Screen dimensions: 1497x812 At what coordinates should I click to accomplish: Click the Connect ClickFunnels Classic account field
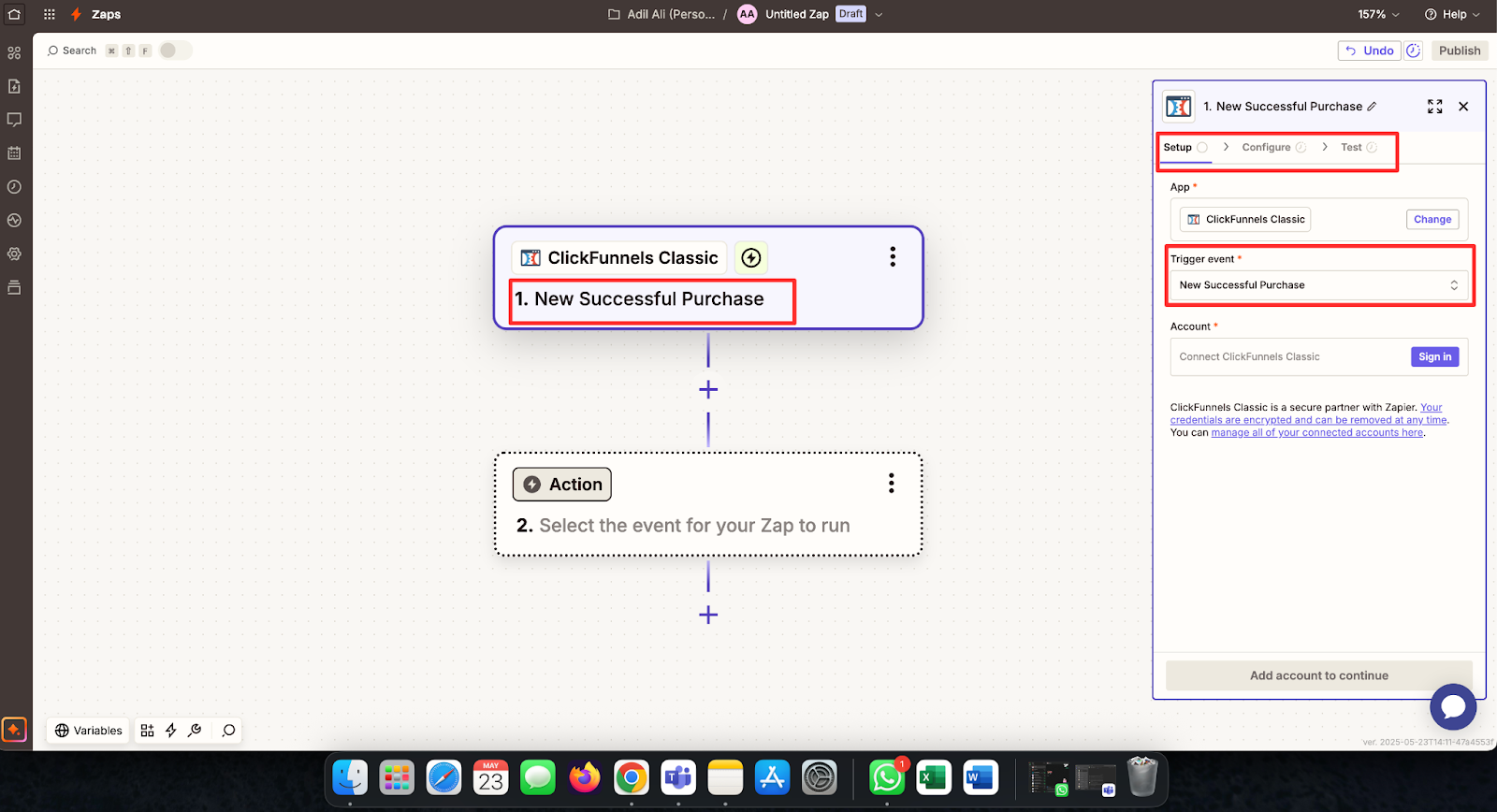click(x=1319, y=356)
